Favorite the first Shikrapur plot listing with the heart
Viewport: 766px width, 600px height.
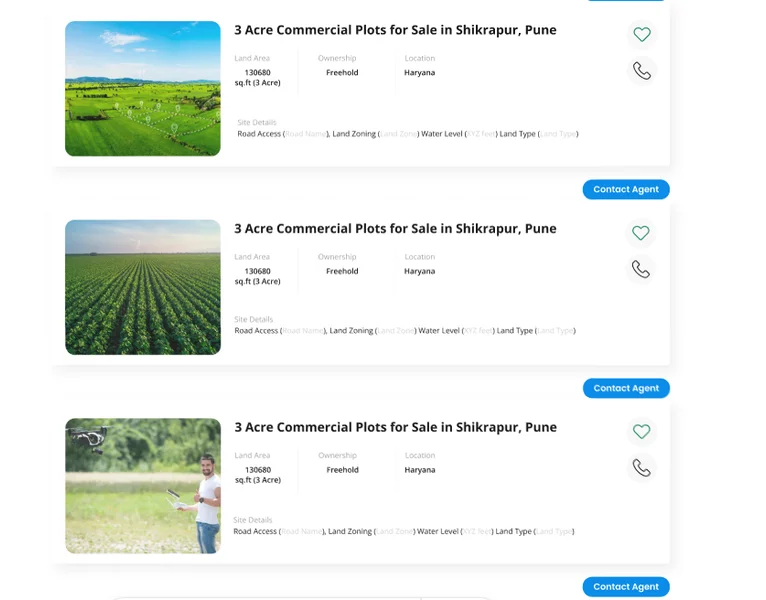(x=642, y=35)
